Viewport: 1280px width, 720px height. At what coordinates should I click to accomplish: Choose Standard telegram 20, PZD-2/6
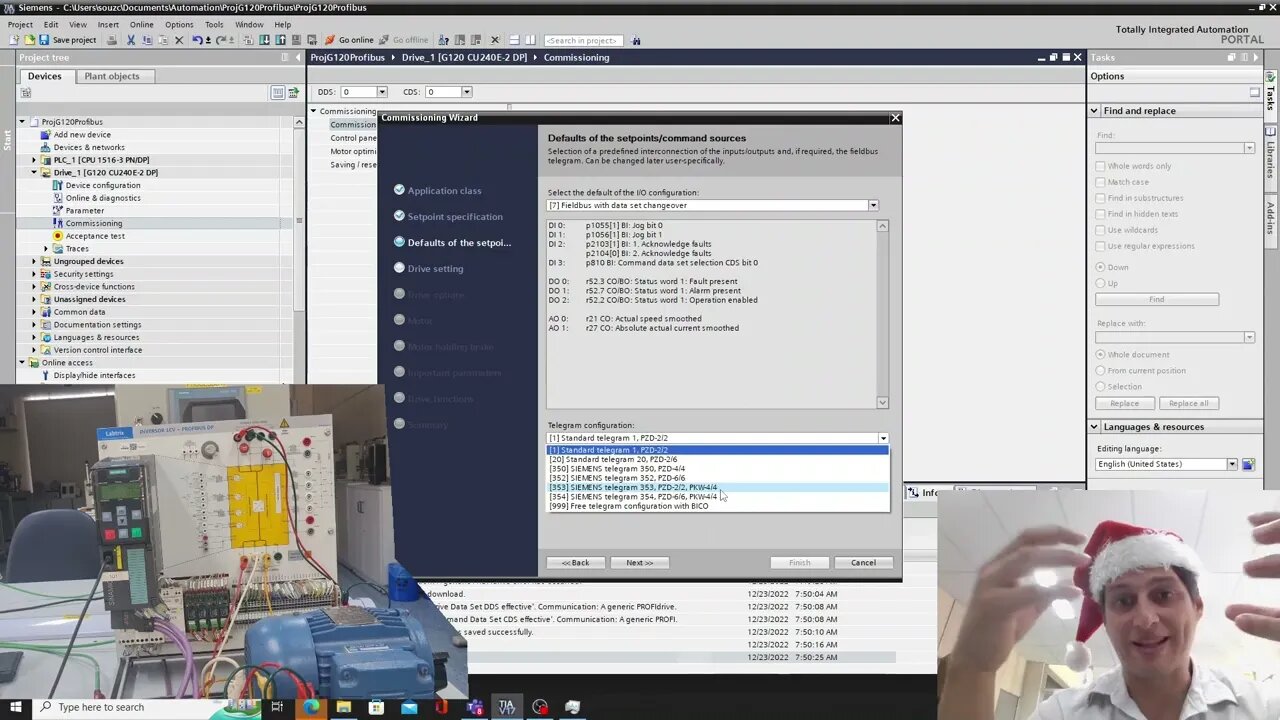pyautogui.click(x=717, y=459)
